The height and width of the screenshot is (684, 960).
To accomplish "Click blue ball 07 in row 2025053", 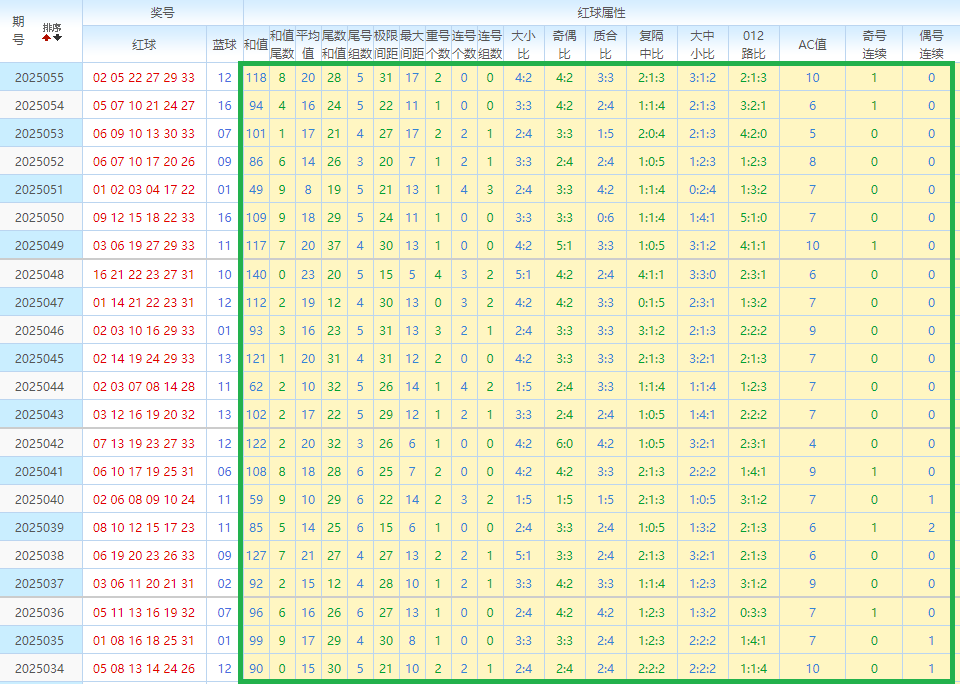I will 225,133.
